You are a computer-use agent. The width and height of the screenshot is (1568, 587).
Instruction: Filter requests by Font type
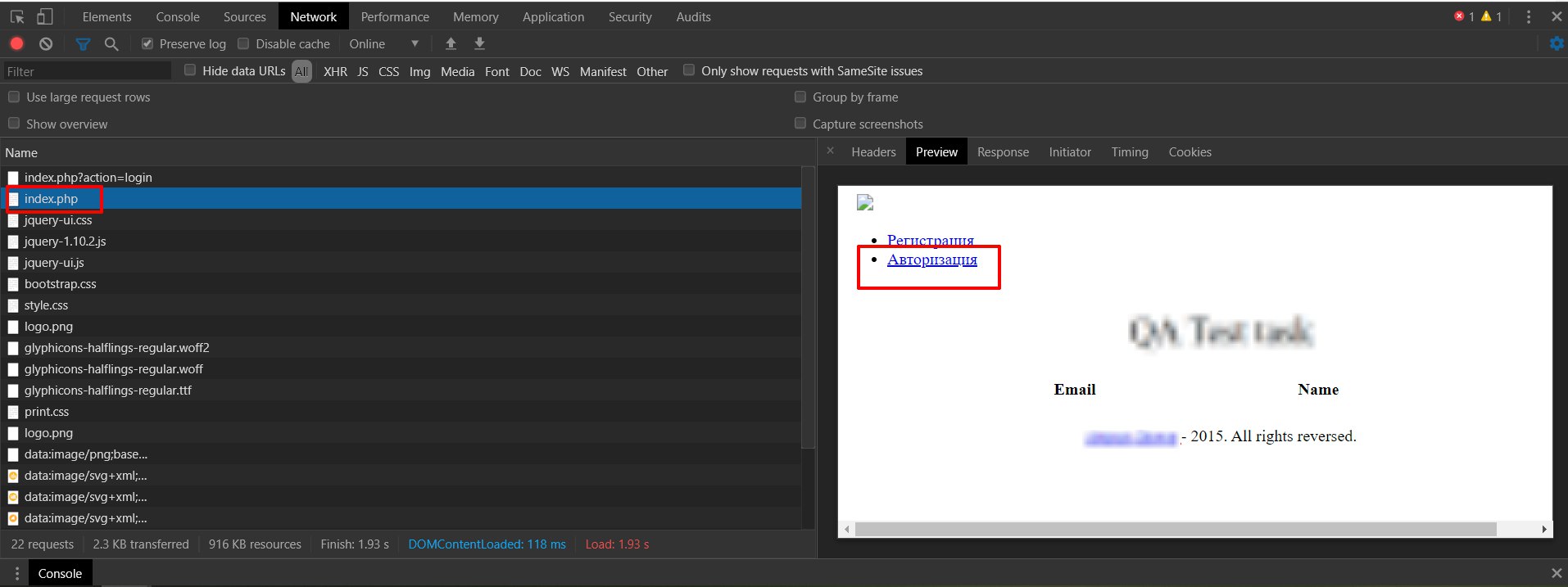point(497,72)
